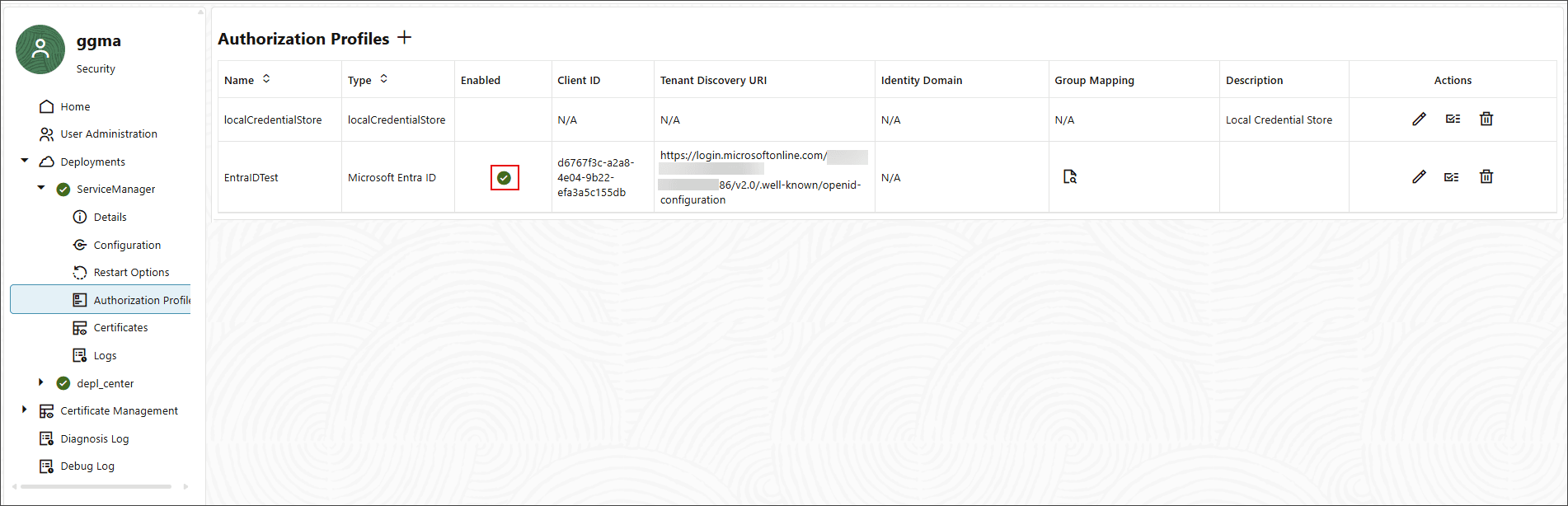Click the Home house icon

(x=47, y=106)
